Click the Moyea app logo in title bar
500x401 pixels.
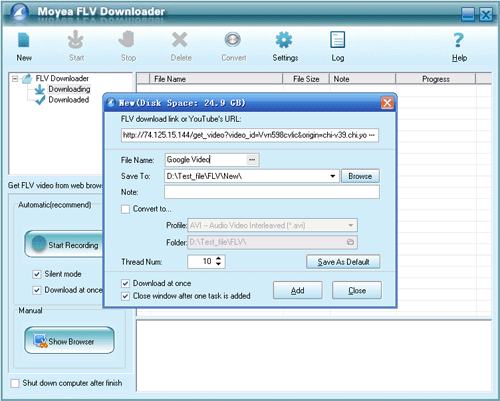19,13
